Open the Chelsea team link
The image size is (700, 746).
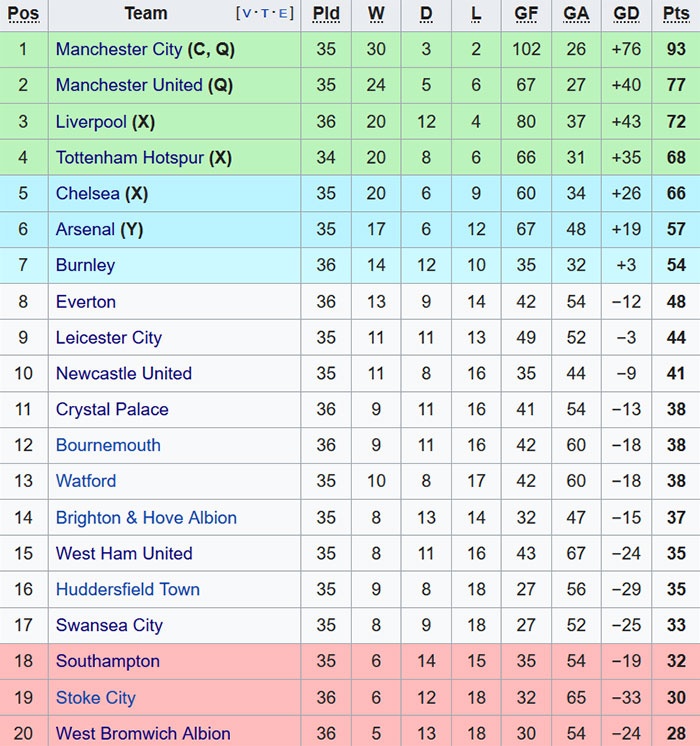[88, 194]
